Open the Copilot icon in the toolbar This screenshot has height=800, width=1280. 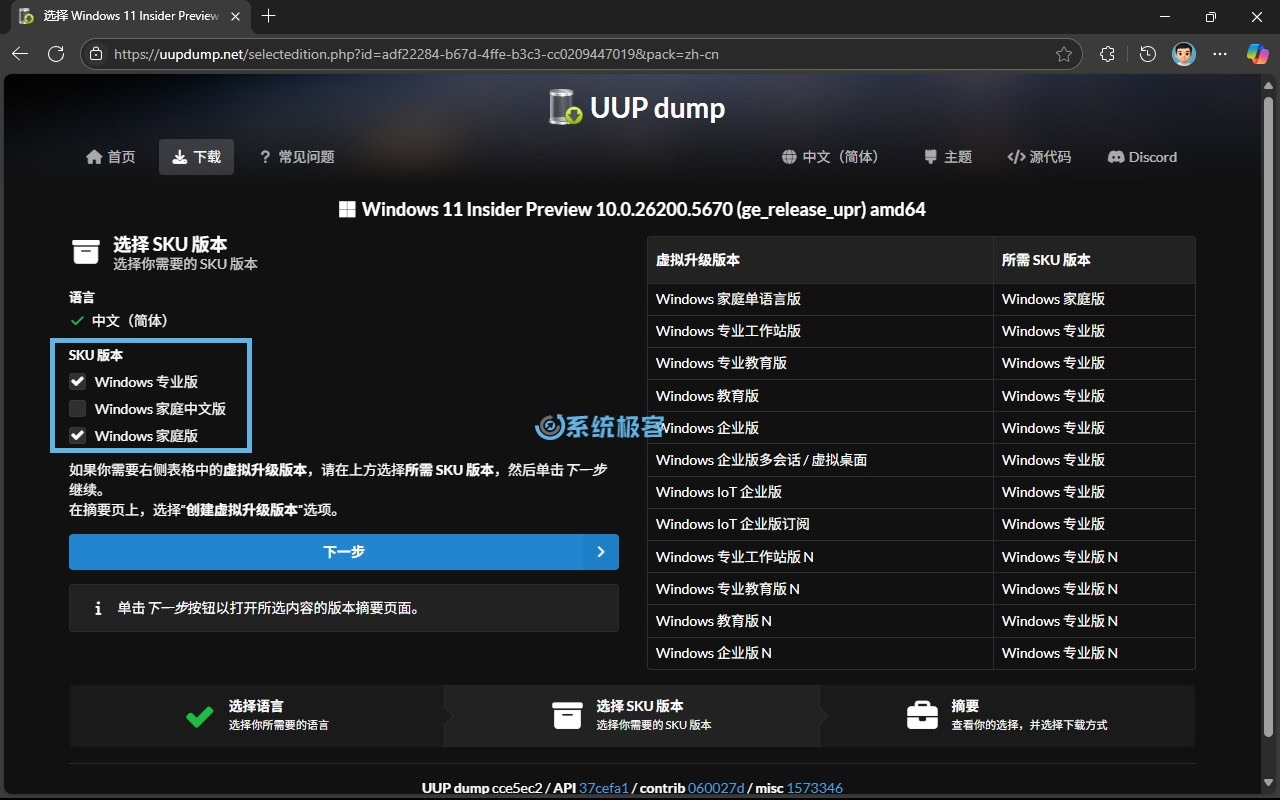click(x=1257, y=54)
